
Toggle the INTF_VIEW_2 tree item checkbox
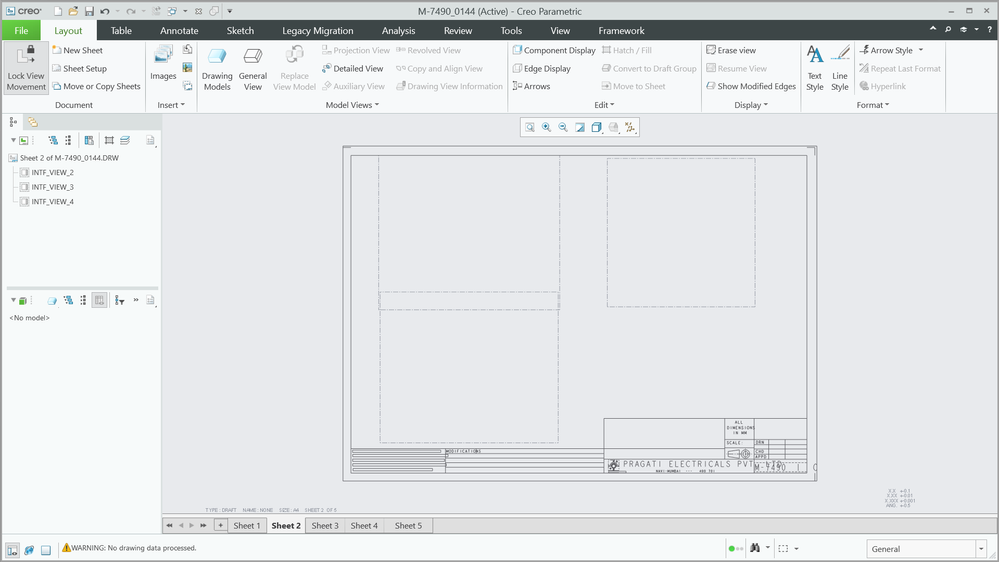[x=24, y=173]
